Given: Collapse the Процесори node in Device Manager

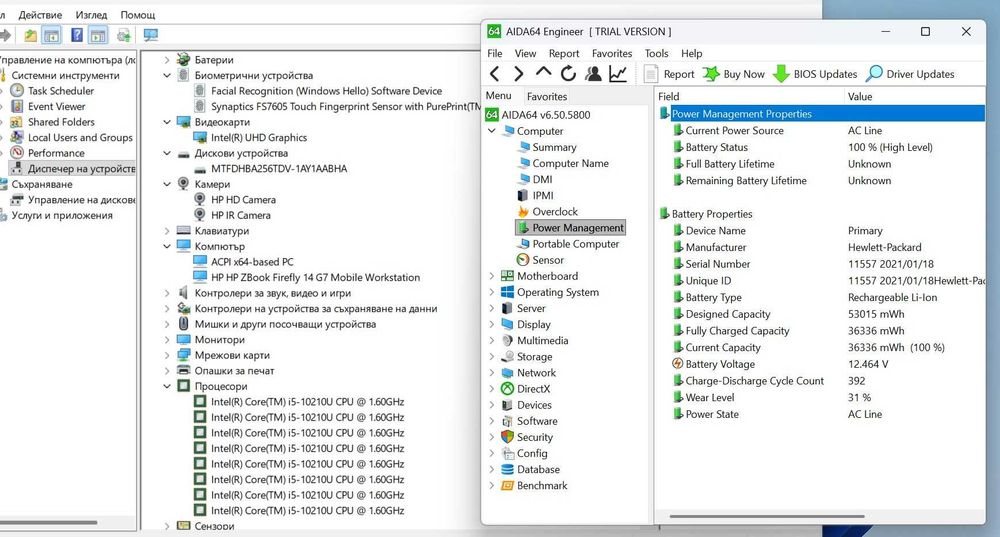Looking at the screenshot, I should tap(167, 386).
